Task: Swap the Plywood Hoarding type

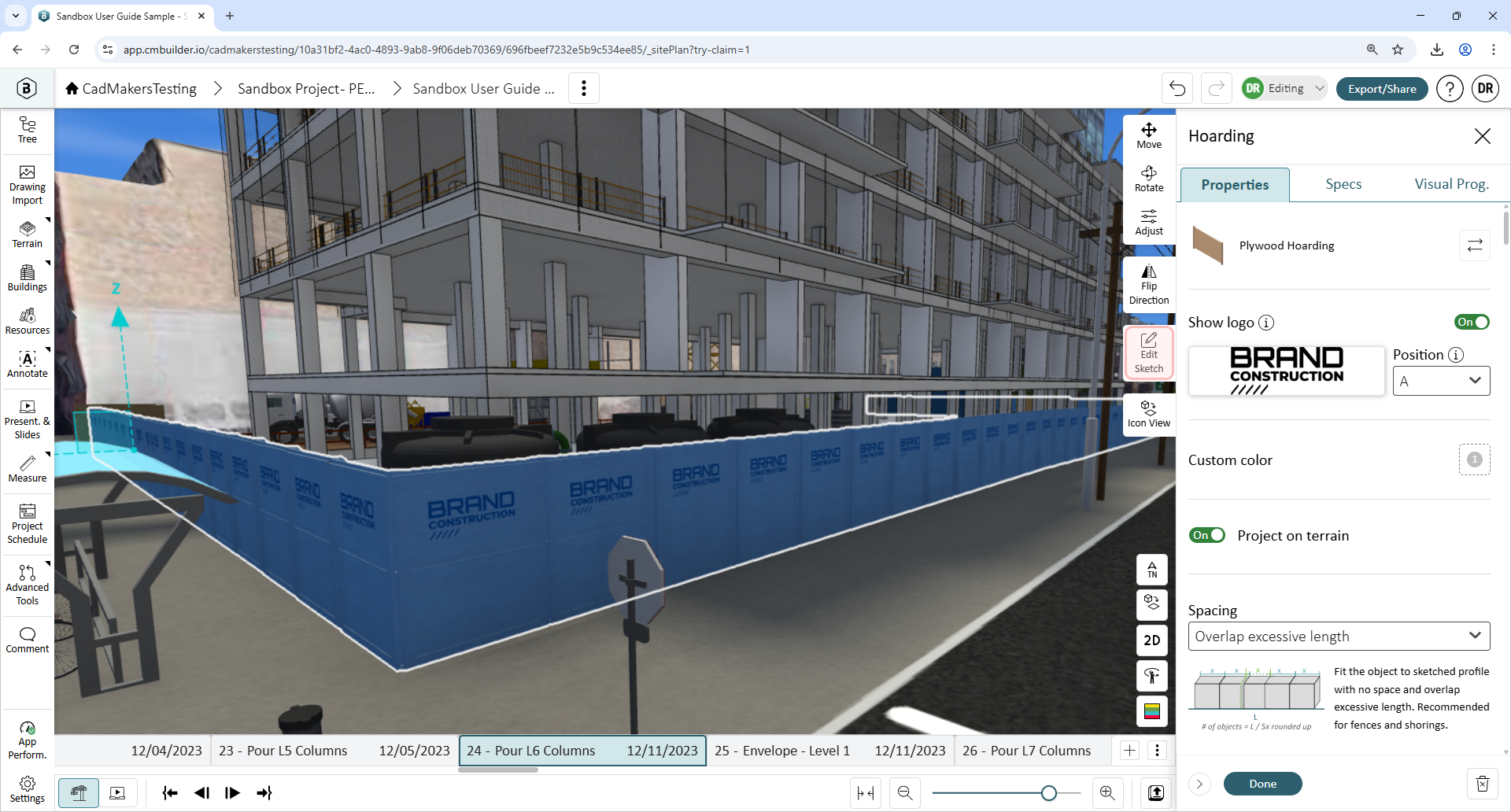Action: [1475, 245]
